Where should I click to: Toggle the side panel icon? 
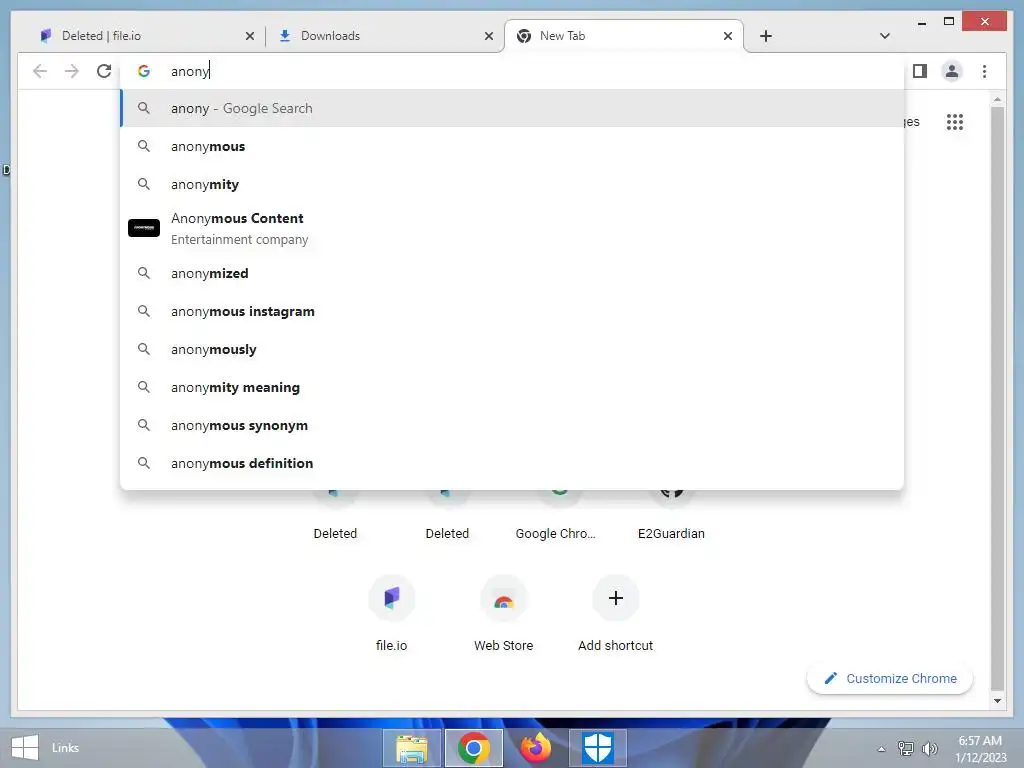tap(920, 71)
